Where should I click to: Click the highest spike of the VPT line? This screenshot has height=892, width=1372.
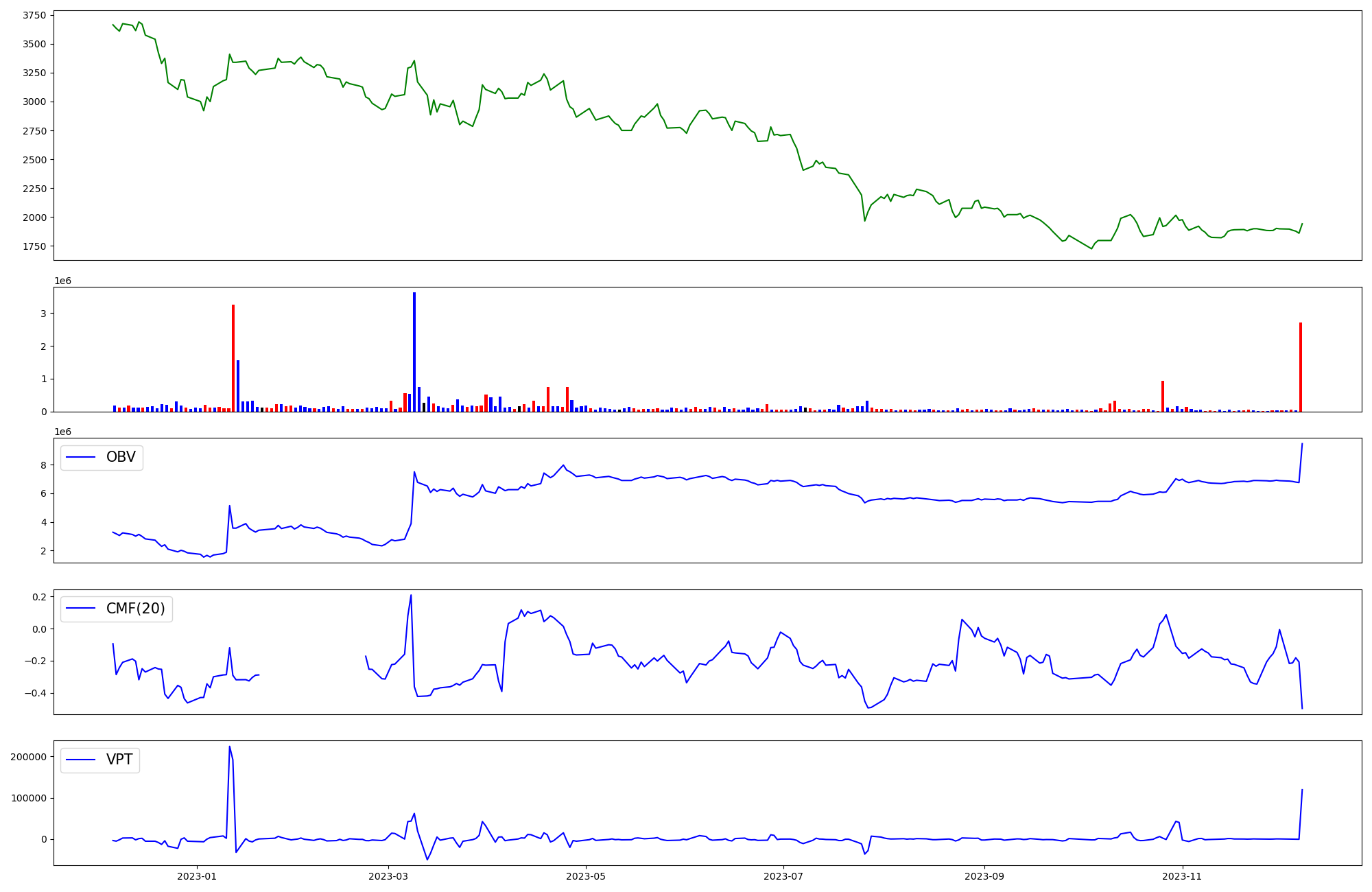[x=229, y=747]
